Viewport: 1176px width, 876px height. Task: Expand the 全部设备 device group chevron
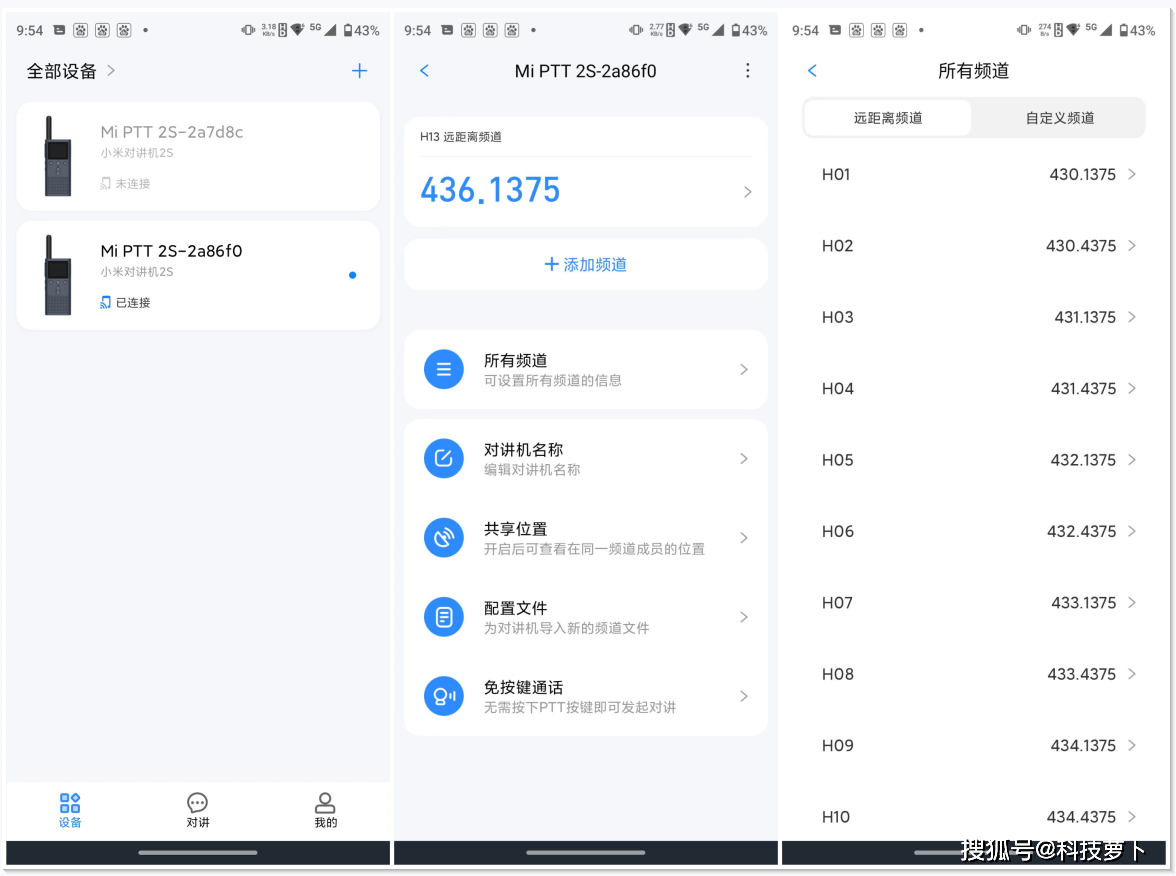(111, 70)
